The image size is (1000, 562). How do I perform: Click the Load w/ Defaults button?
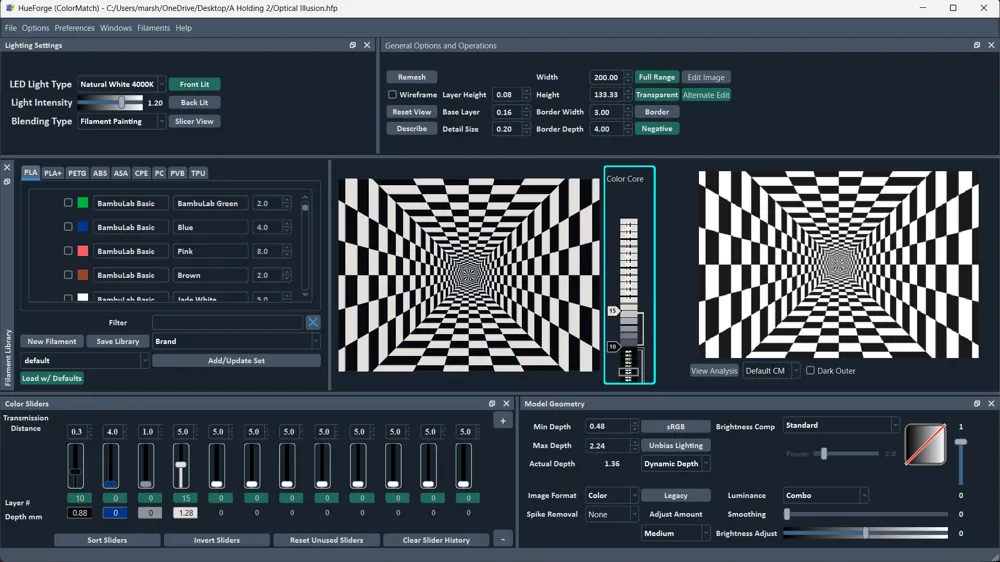[x=52, y=378]
